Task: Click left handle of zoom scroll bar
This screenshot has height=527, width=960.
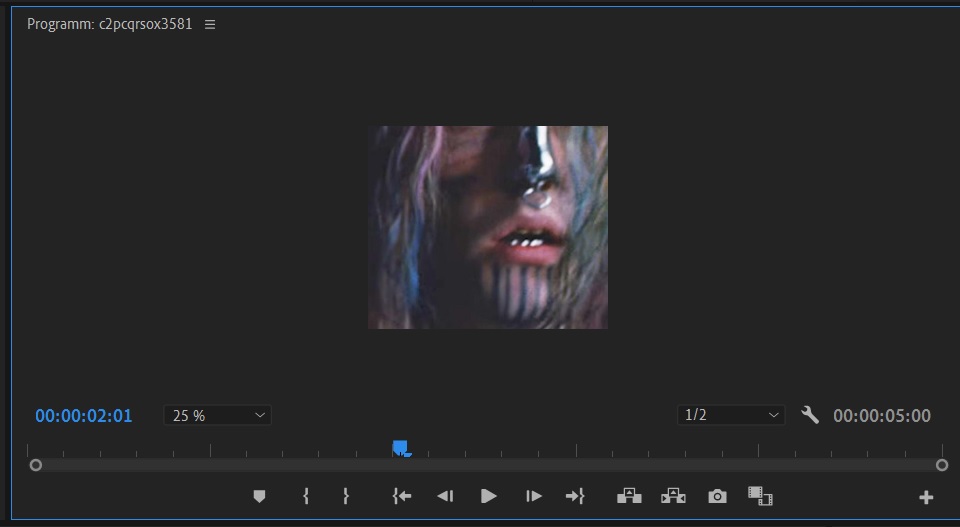Action: tap(36, 466)
